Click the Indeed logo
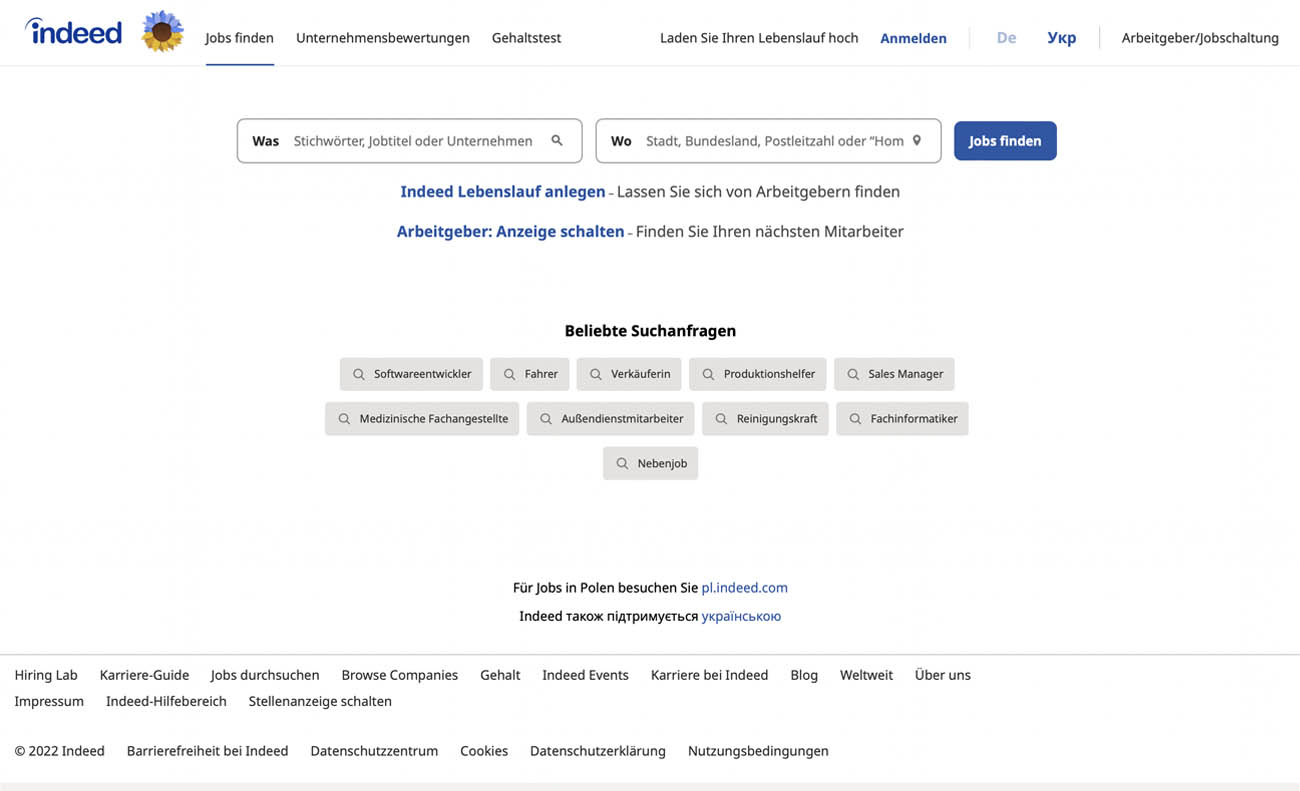This screenshot has width=1300, height=791. [73, 31]
